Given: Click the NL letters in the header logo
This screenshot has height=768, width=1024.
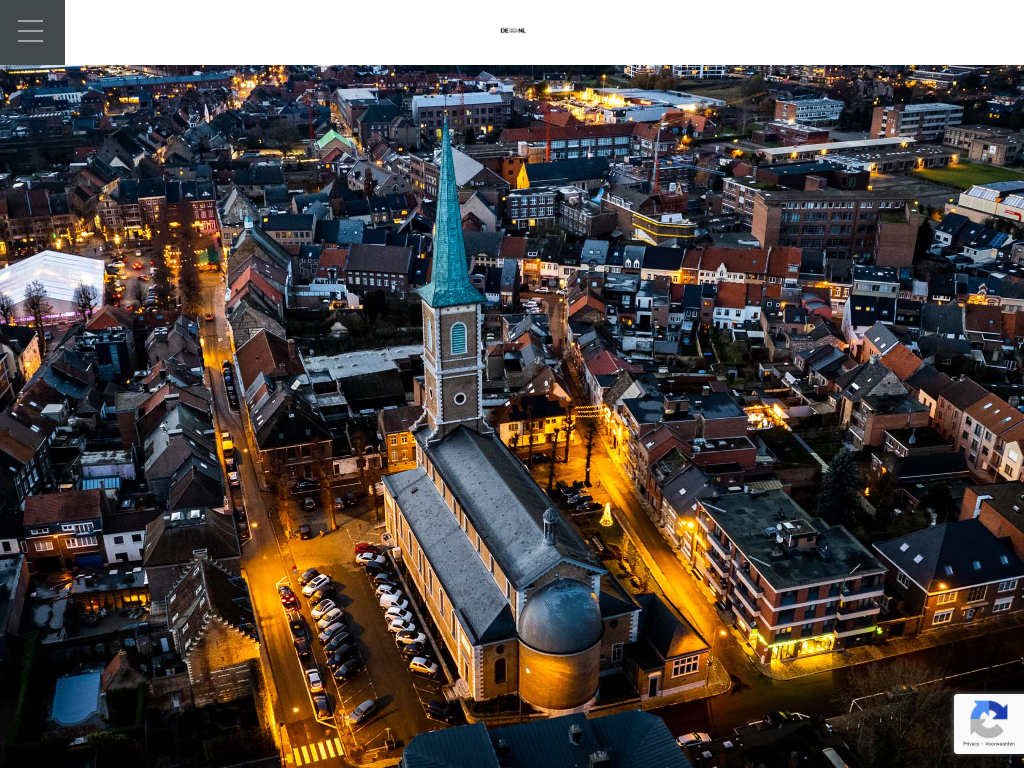Looking at the screenshot, I should [x=521, y=31].
